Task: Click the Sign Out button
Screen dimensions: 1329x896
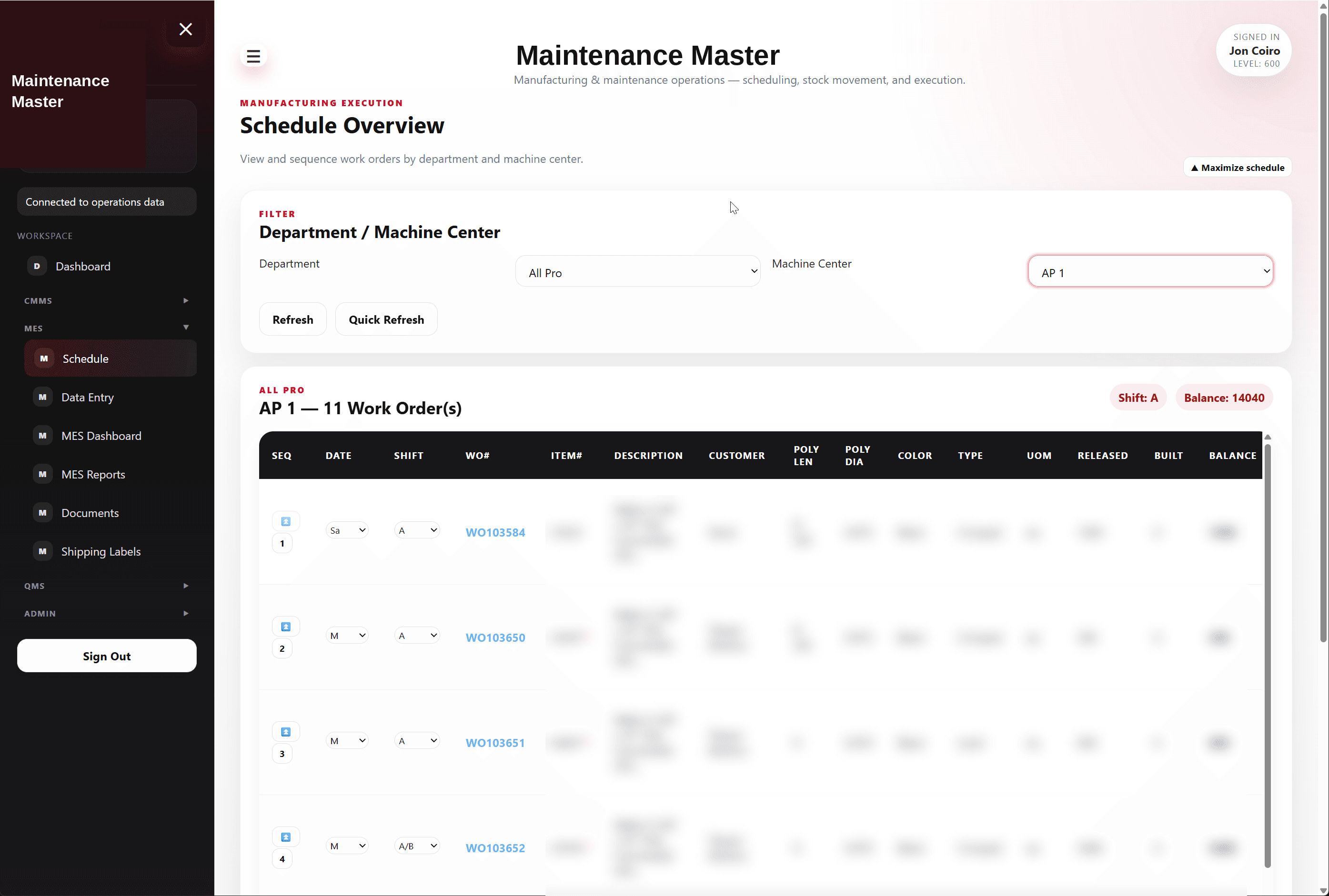Action: tap(107, 656)
